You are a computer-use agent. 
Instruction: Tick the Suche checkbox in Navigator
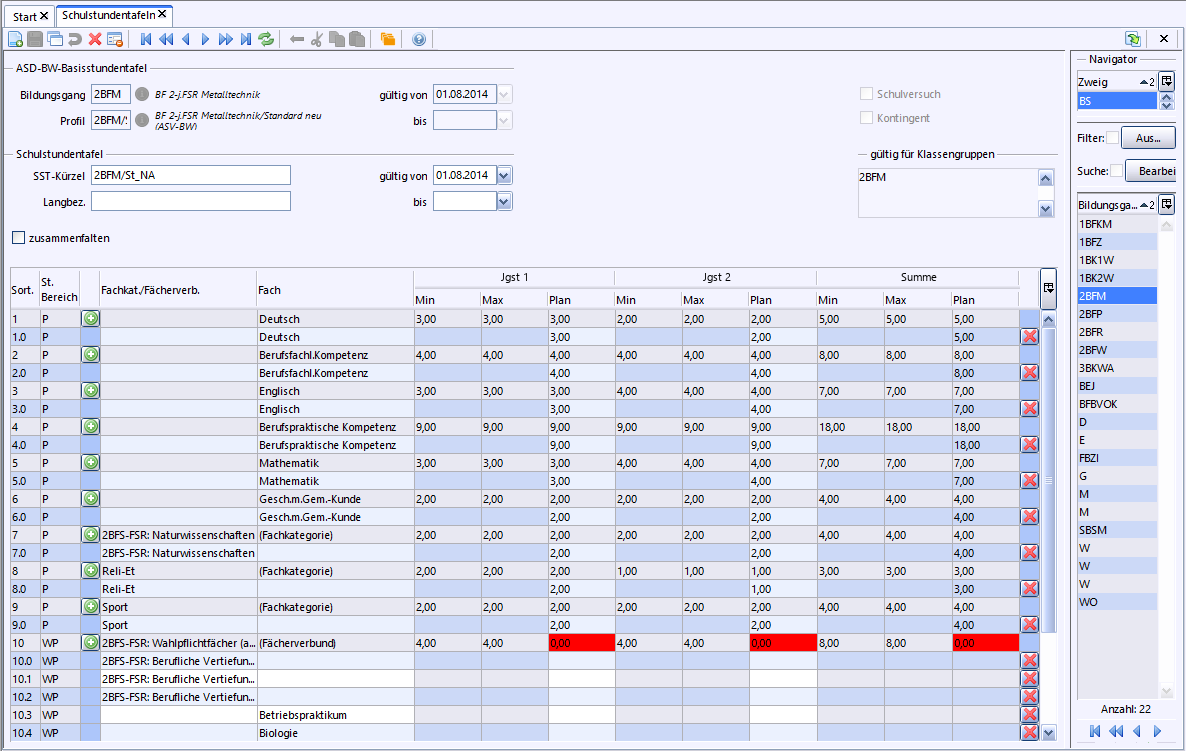1117,171
